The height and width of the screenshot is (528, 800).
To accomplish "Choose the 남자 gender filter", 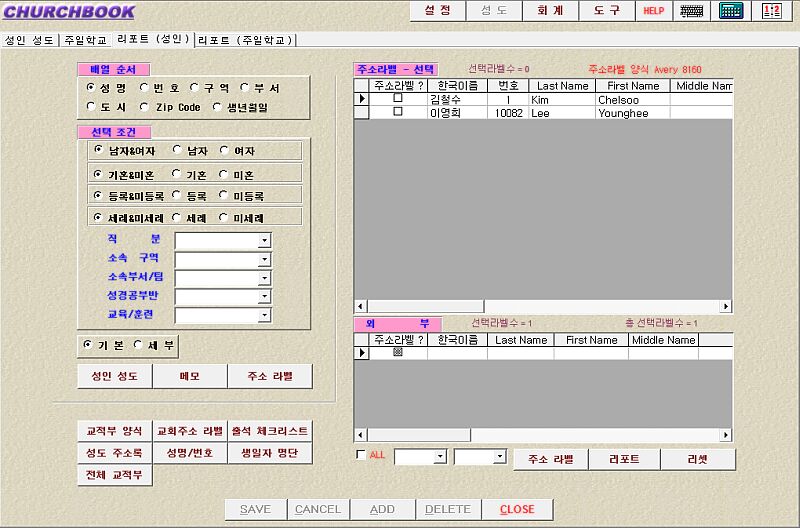I will click(177, 150).
